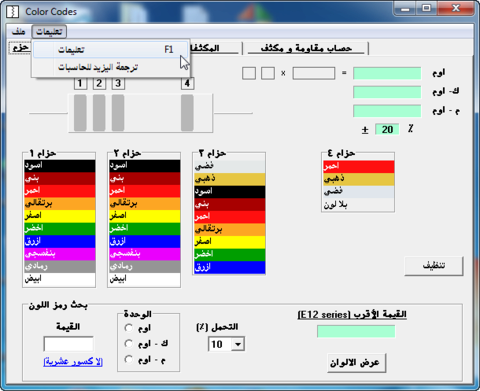Choose the اوم unit radio button

[129, 328]
